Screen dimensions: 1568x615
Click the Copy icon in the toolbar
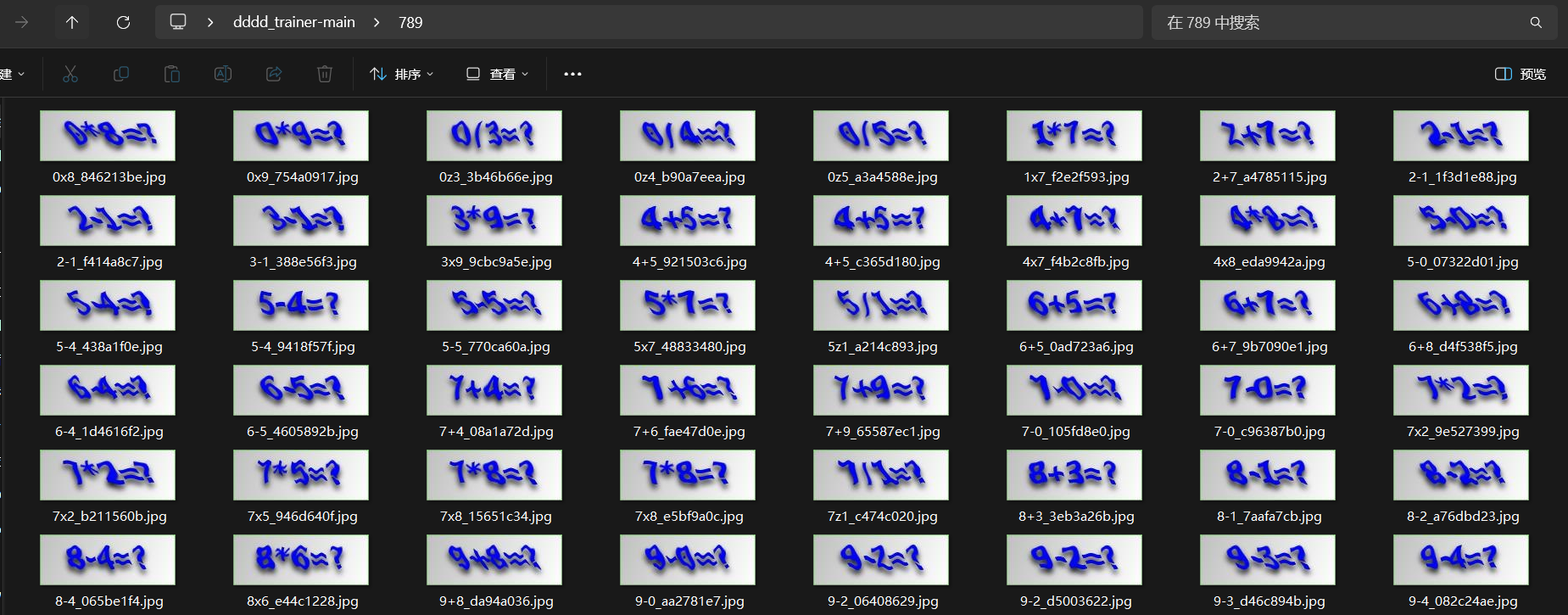click(x=121, y=74)
